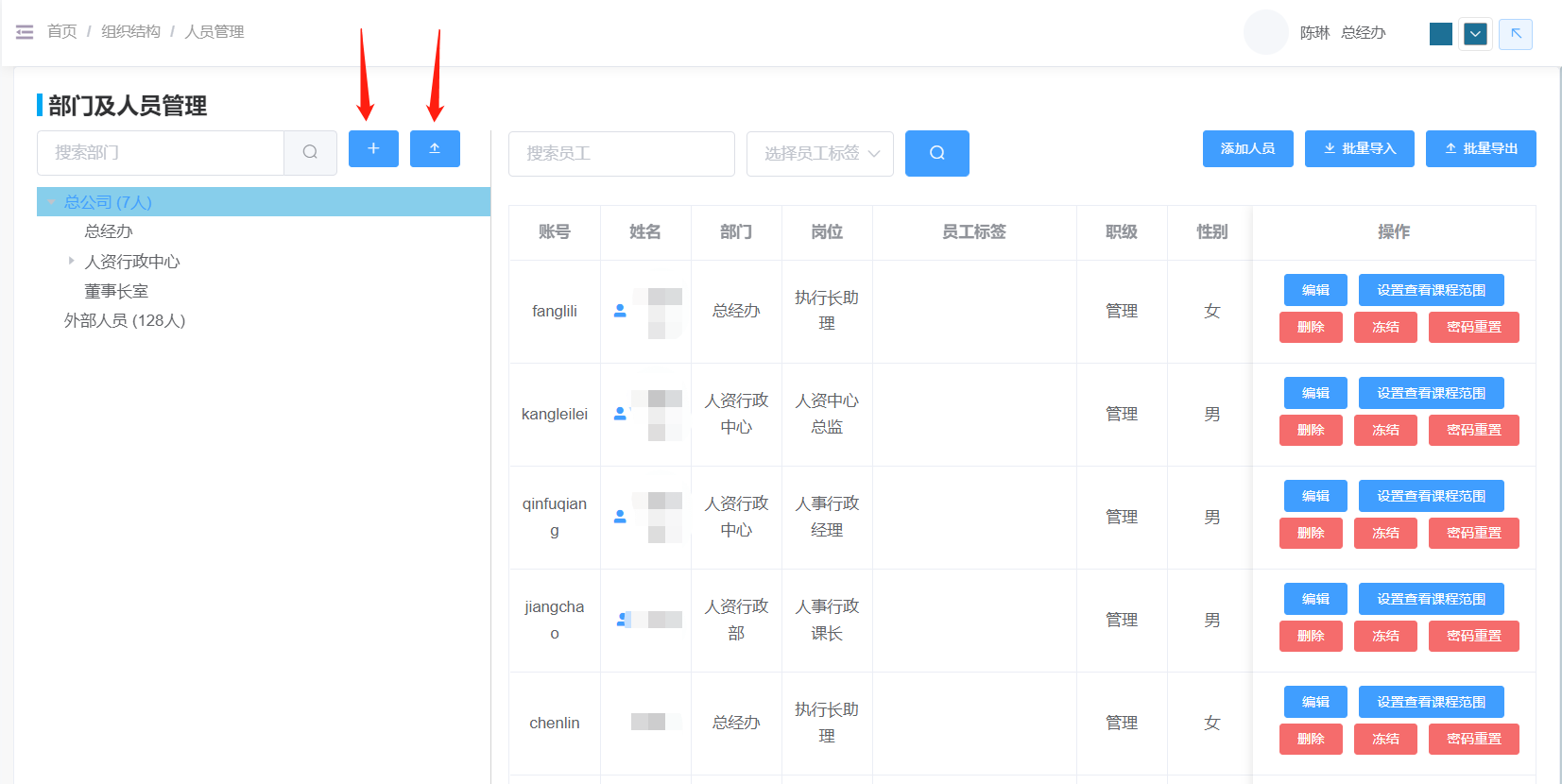The height and width of the screenshot is (784, 1562).
Task: Click the department search magnifier icon
Action: point(310,152)
